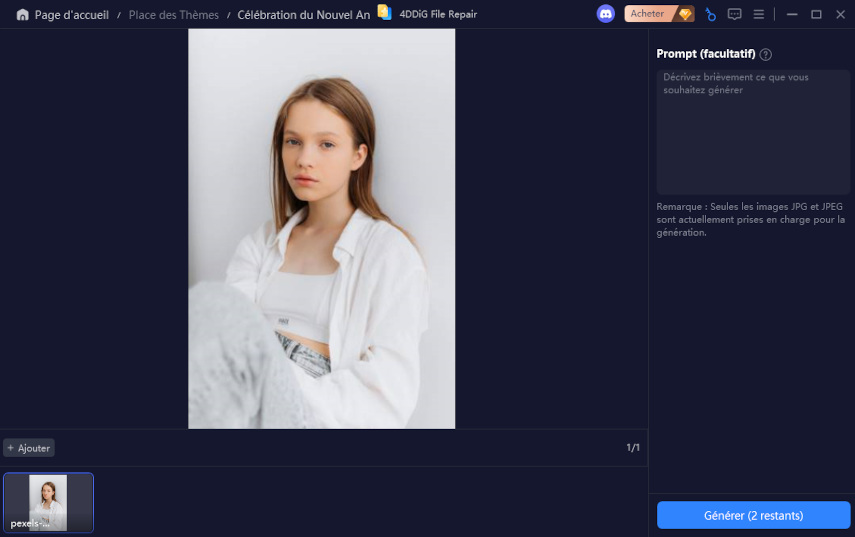Click the Générer (2 restants) button
This screenshot has width=855, height=537.
[753, 515]
